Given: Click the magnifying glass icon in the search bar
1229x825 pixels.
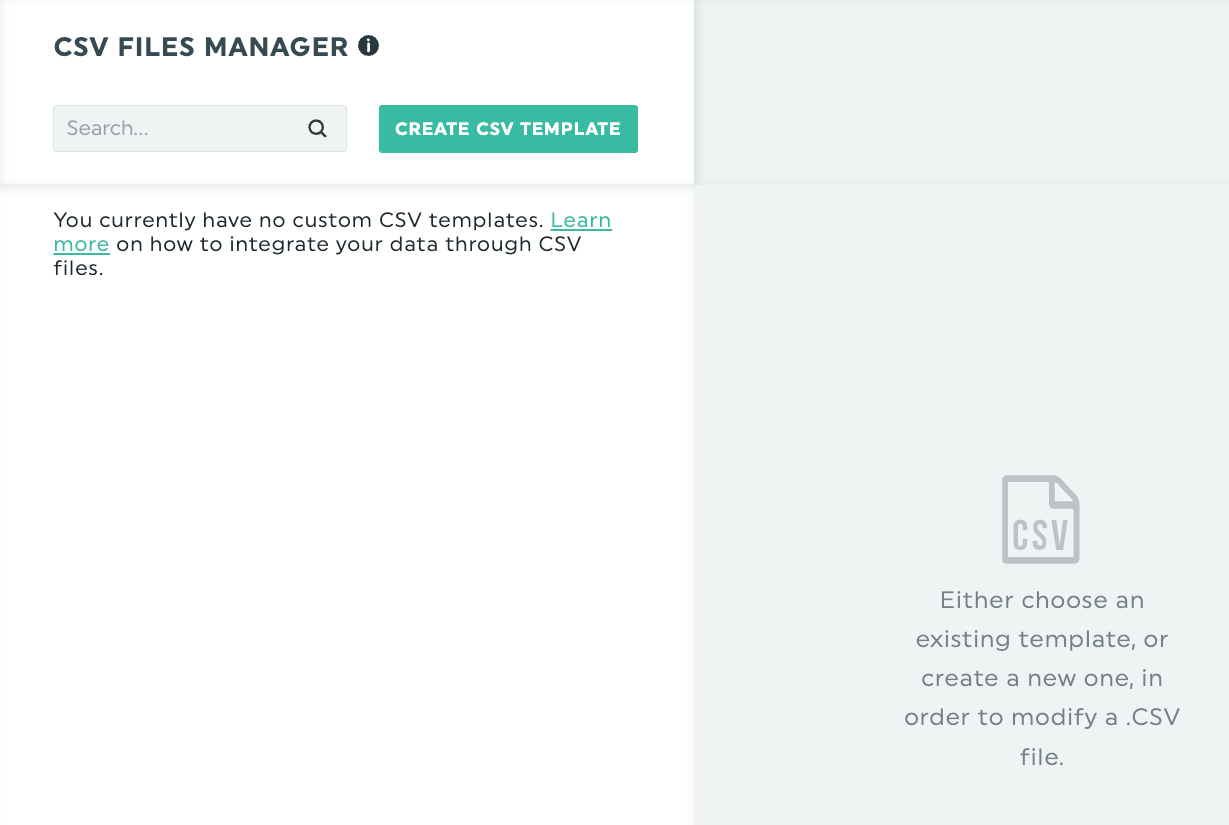Looking at the screenshot, I should point(317,129).
